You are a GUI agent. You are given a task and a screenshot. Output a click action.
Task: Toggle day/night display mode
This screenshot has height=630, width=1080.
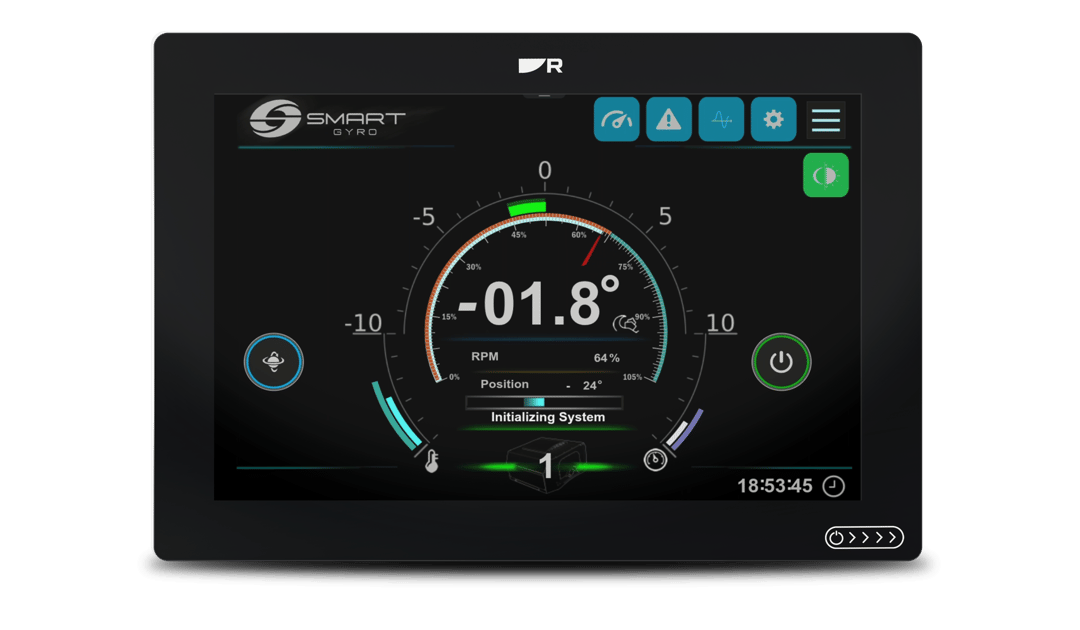tap(825, 174)
